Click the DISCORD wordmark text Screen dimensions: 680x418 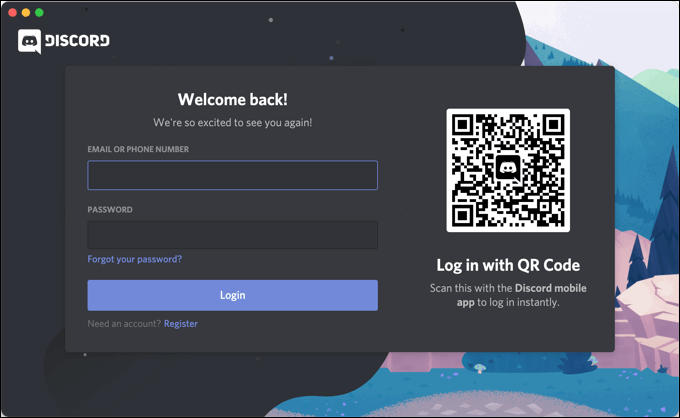tap(77, 41)
